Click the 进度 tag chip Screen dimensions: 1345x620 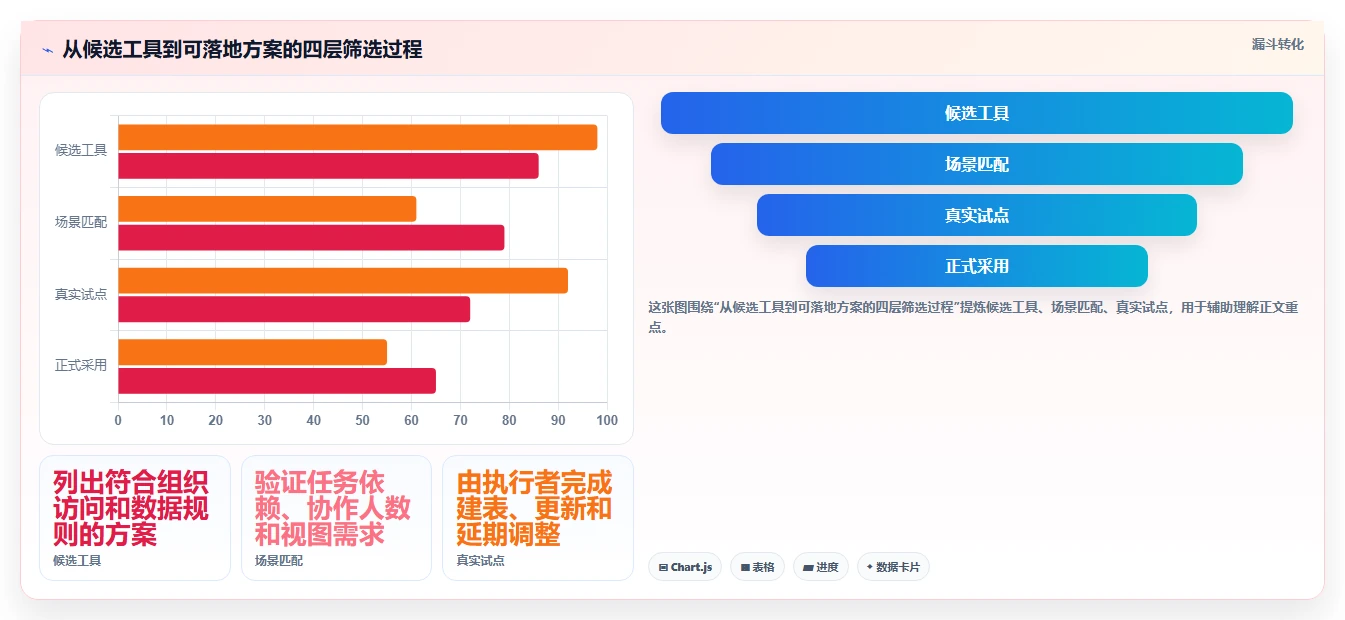[x=821, y=567]
